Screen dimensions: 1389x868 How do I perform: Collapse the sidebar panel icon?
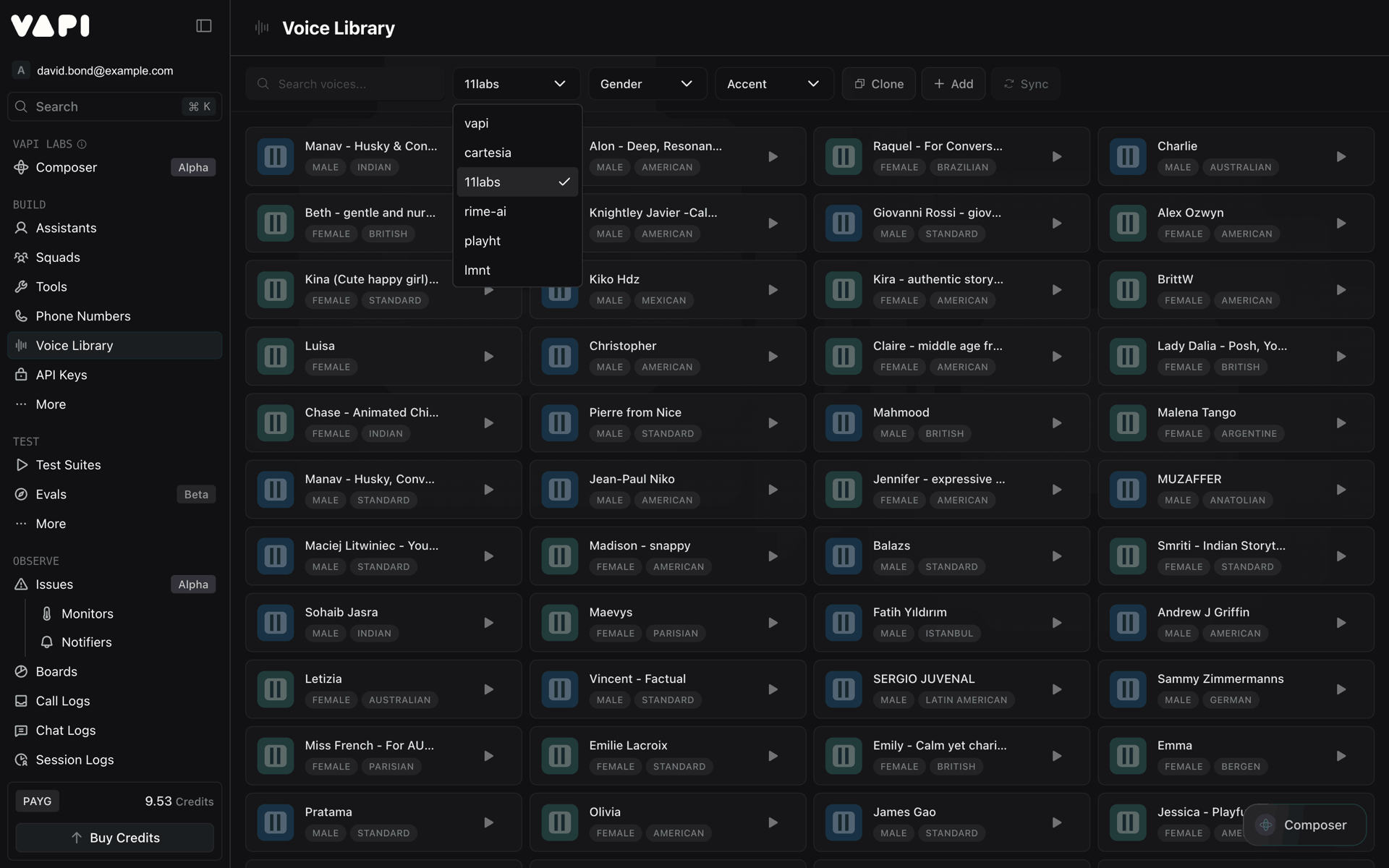click(x=204, y=26)
